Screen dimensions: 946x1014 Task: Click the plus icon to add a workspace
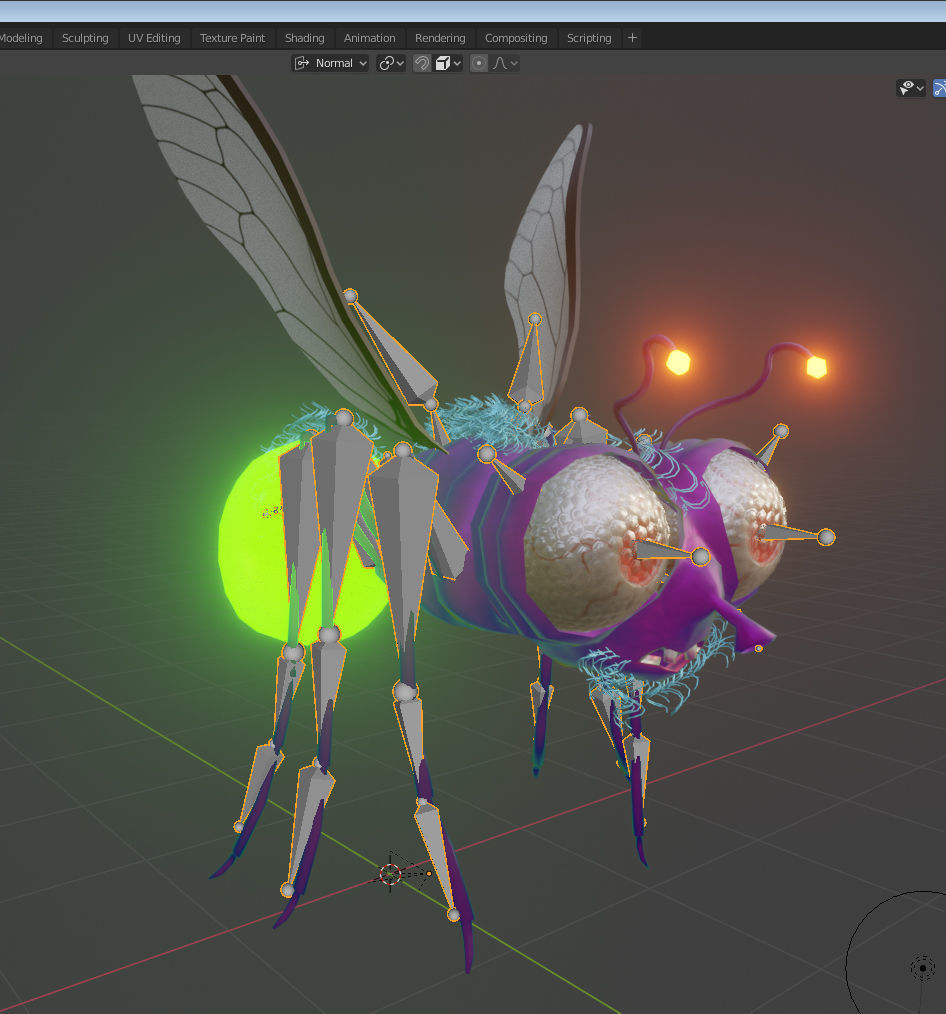pyautogui.click(x=632, y=37)
